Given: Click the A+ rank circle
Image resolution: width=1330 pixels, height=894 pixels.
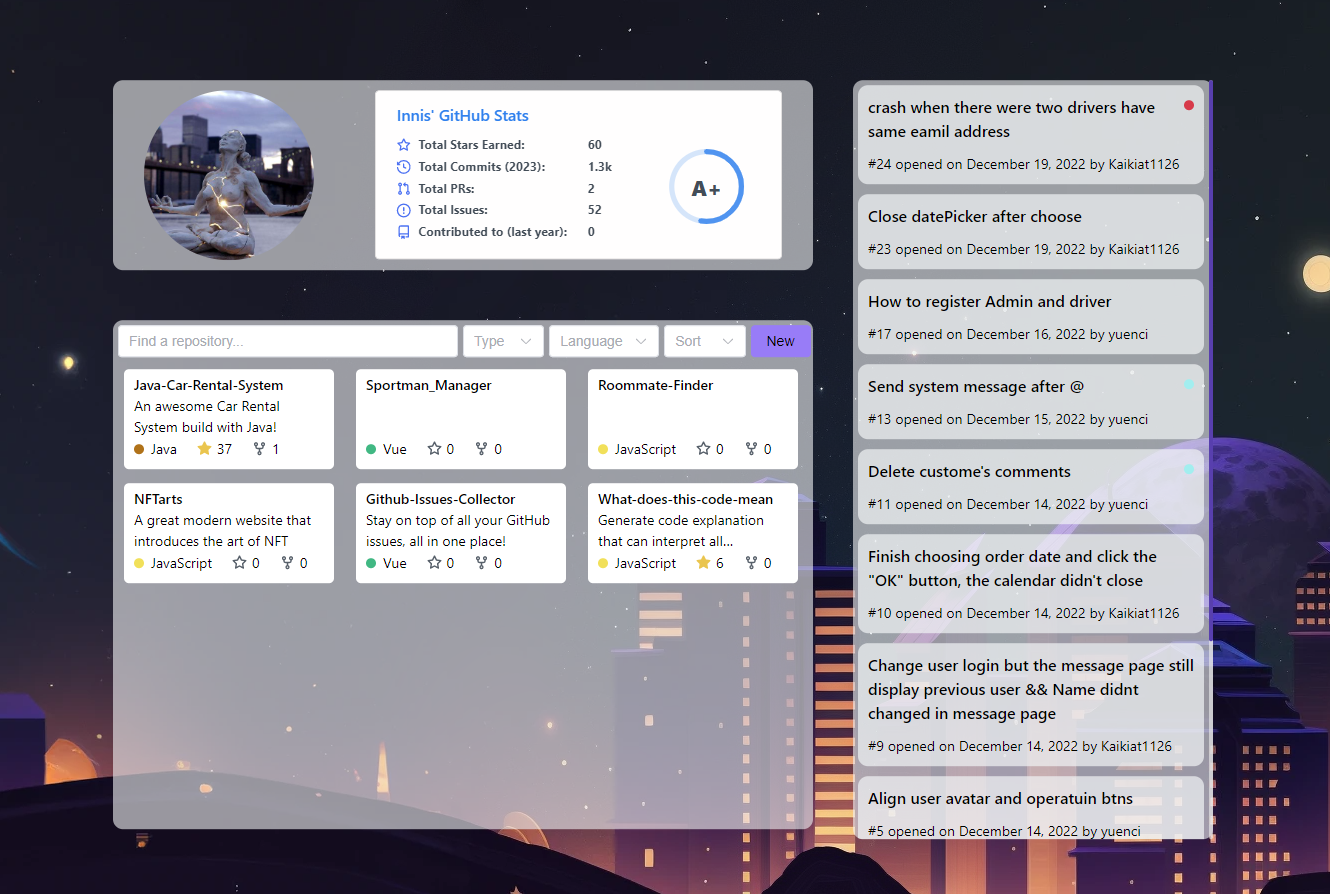Looking at the screenshot, I should [706, 187].
